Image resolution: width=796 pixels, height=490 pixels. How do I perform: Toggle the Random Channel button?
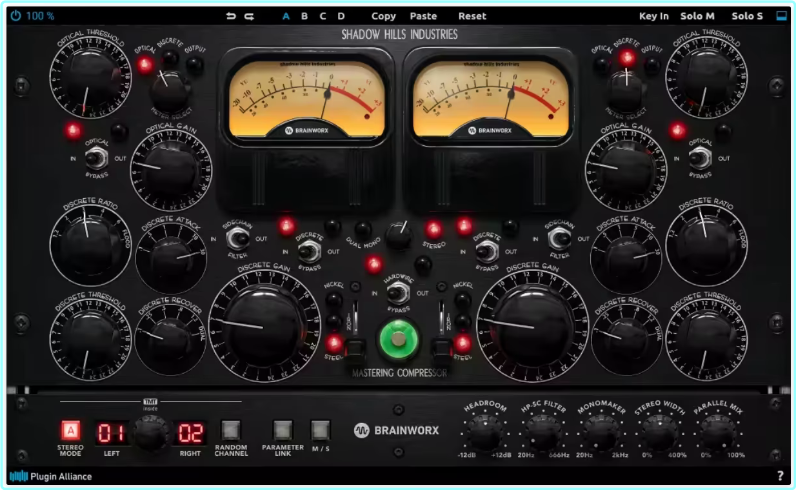(230, 431)
